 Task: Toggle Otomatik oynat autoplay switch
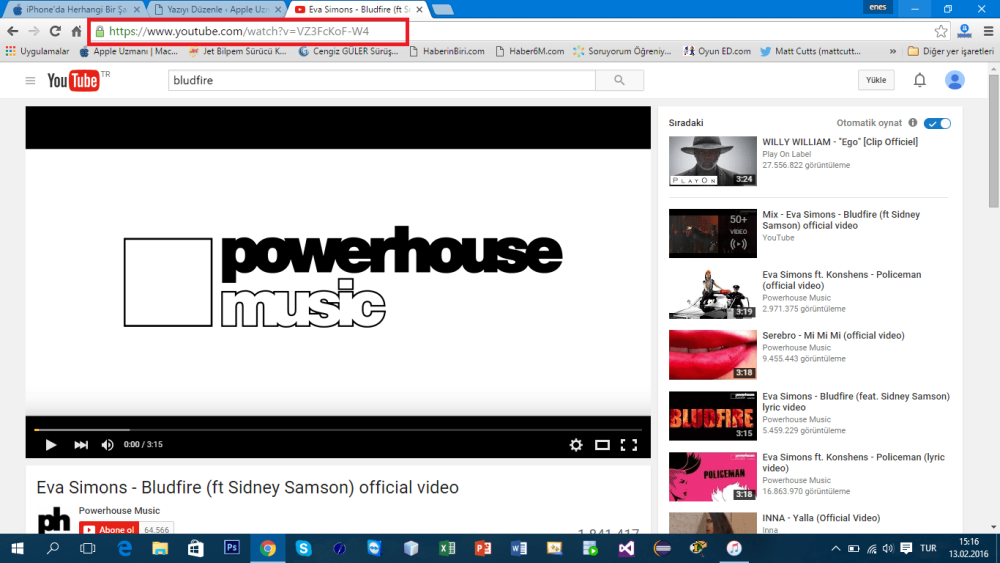(938, 123)
